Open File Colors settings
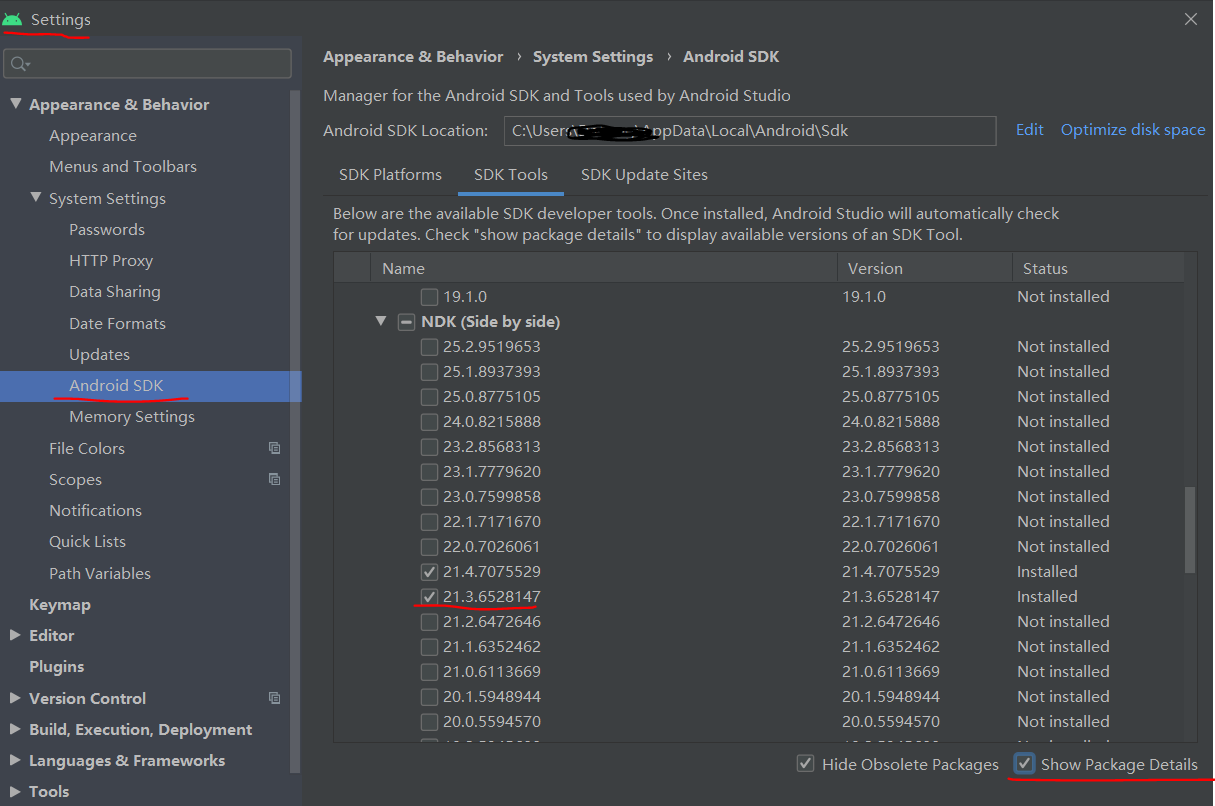1215x806 pixels. tap(87, 449)
